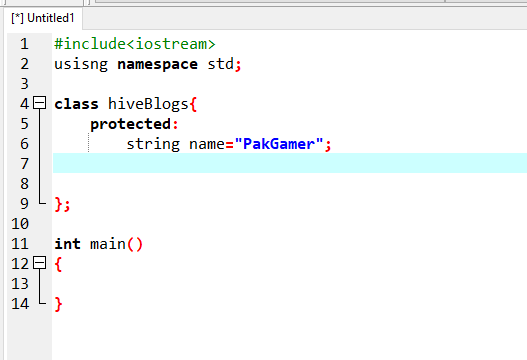Click the int keyword on line 11
The width and height of the screenshot is (527, 360).
click(x=68, y=244)
